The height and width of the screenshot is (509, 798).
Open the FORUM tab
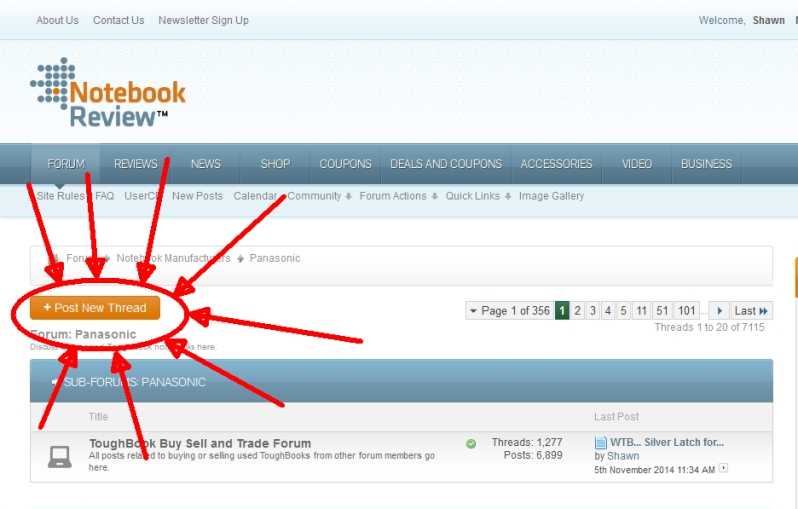click(66, 164)
